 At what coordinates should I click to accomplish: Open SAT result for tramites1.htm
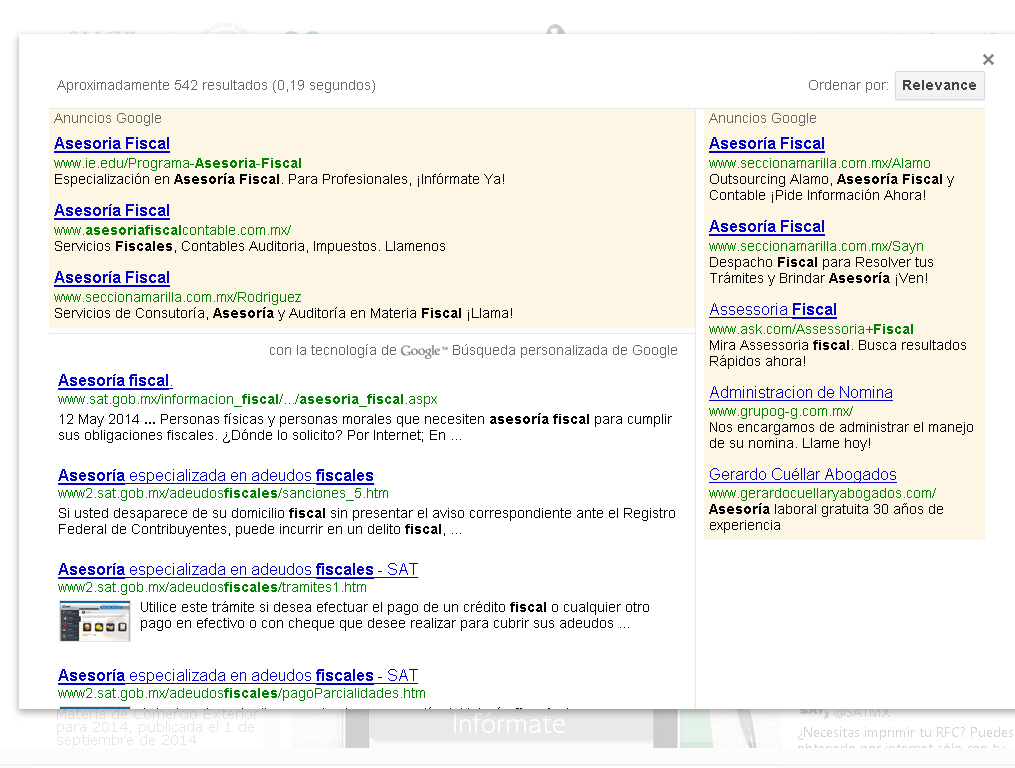tap(238, 570)
